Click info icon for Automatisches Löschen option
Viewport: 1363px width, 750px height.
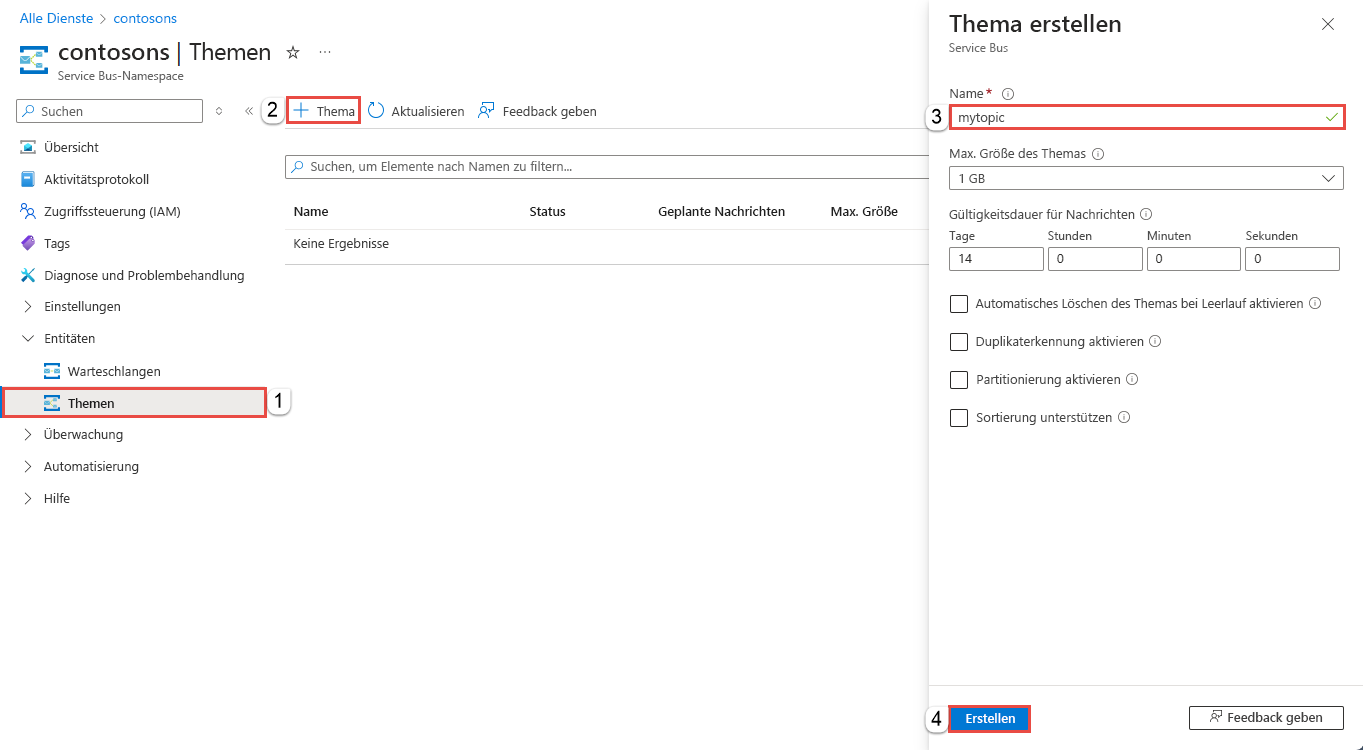1315,303
